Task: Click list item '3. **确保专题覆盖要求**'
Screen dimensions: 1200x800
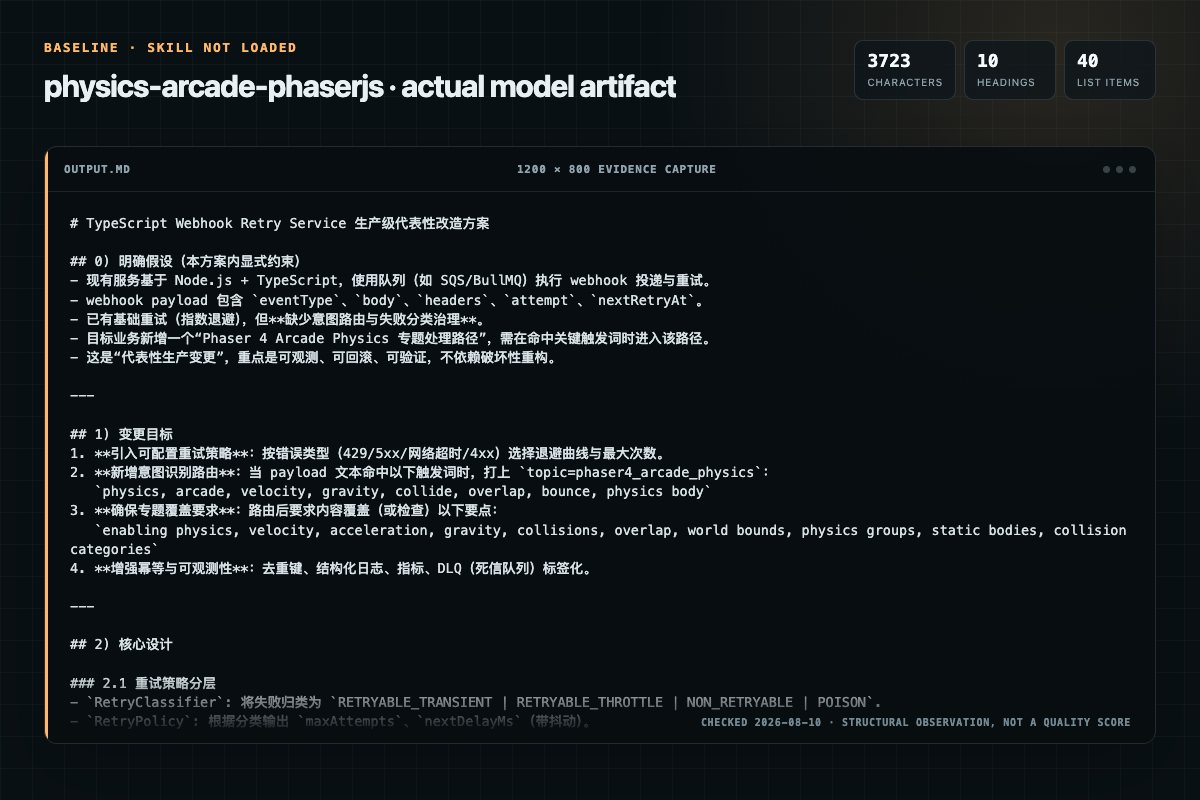Action: [x=283, y=511]
